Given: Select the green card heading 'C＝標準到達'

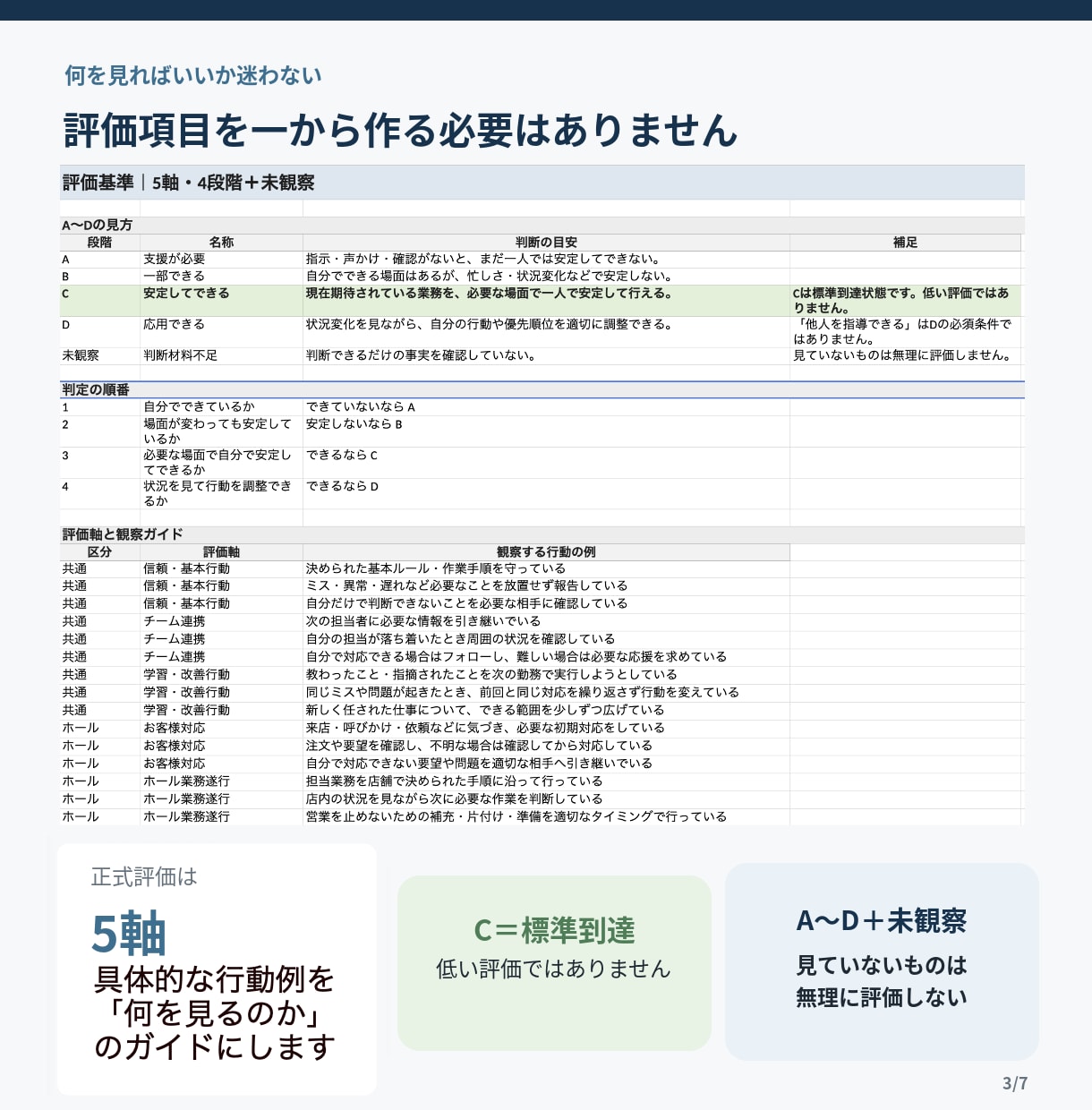Looking at the screenshot, I should click(x=554, y=931).
